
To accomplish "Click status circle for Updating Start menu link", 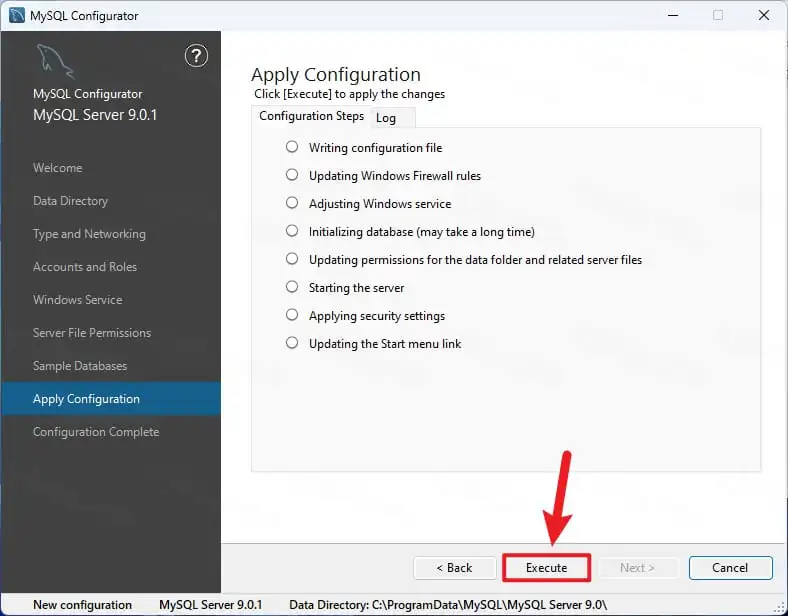I will (x=292, y=343).
